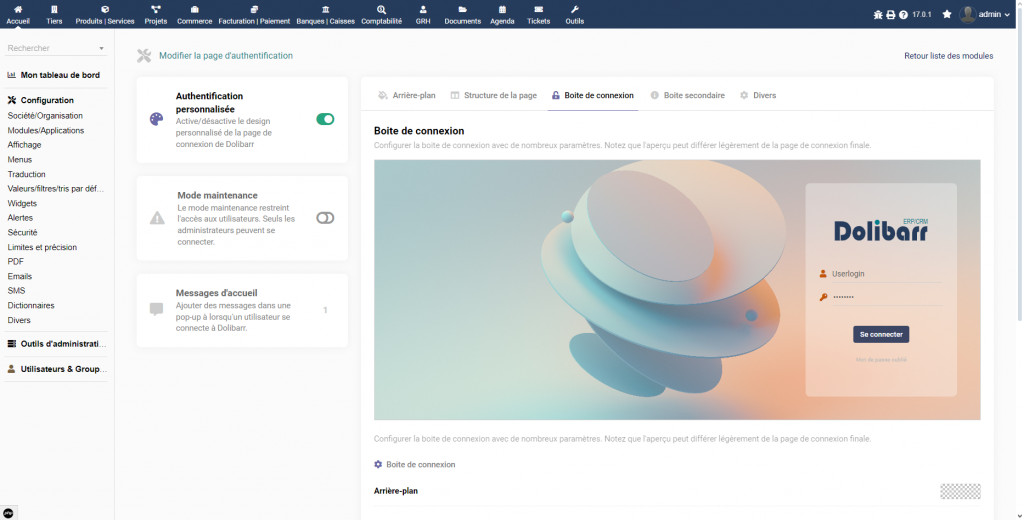
Task: Open the Rechercher search dropdown
Action: 56,48
